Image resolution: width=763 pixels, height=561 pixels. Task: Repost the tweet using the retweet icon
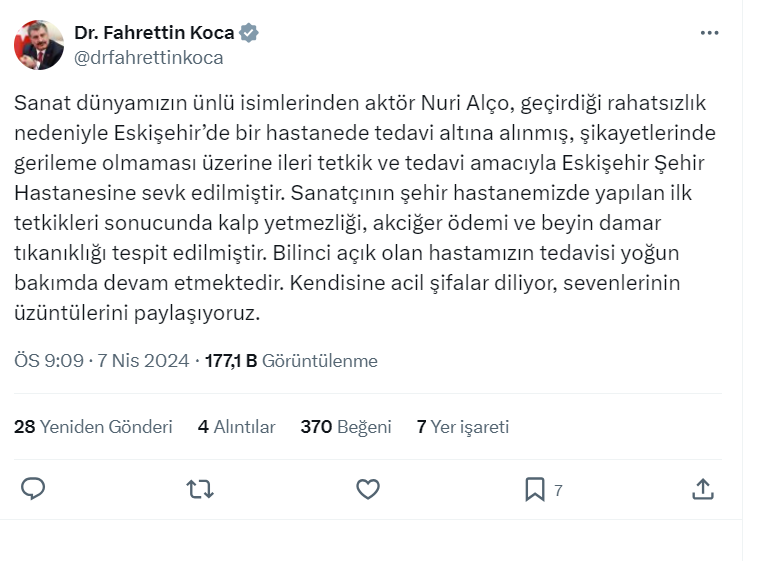pyautogui.click(x=200, y=489)
